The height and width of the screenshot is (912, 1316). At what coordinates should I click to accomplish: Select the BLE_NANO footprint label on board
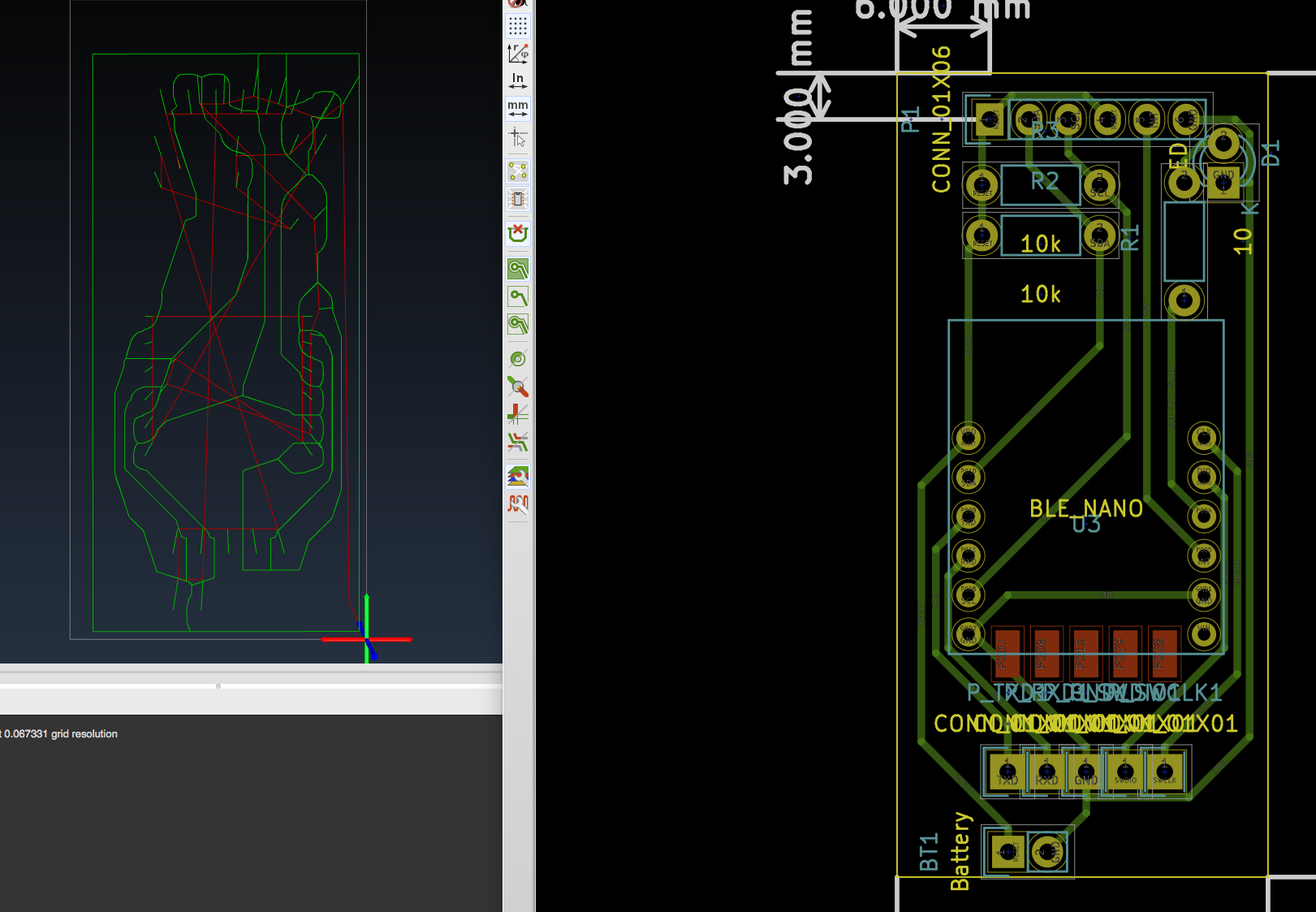point(1085,509)
